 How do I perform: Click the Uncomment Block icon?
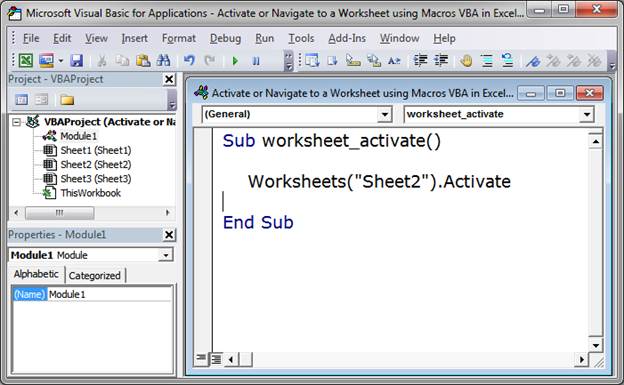(x=507, y=61)
